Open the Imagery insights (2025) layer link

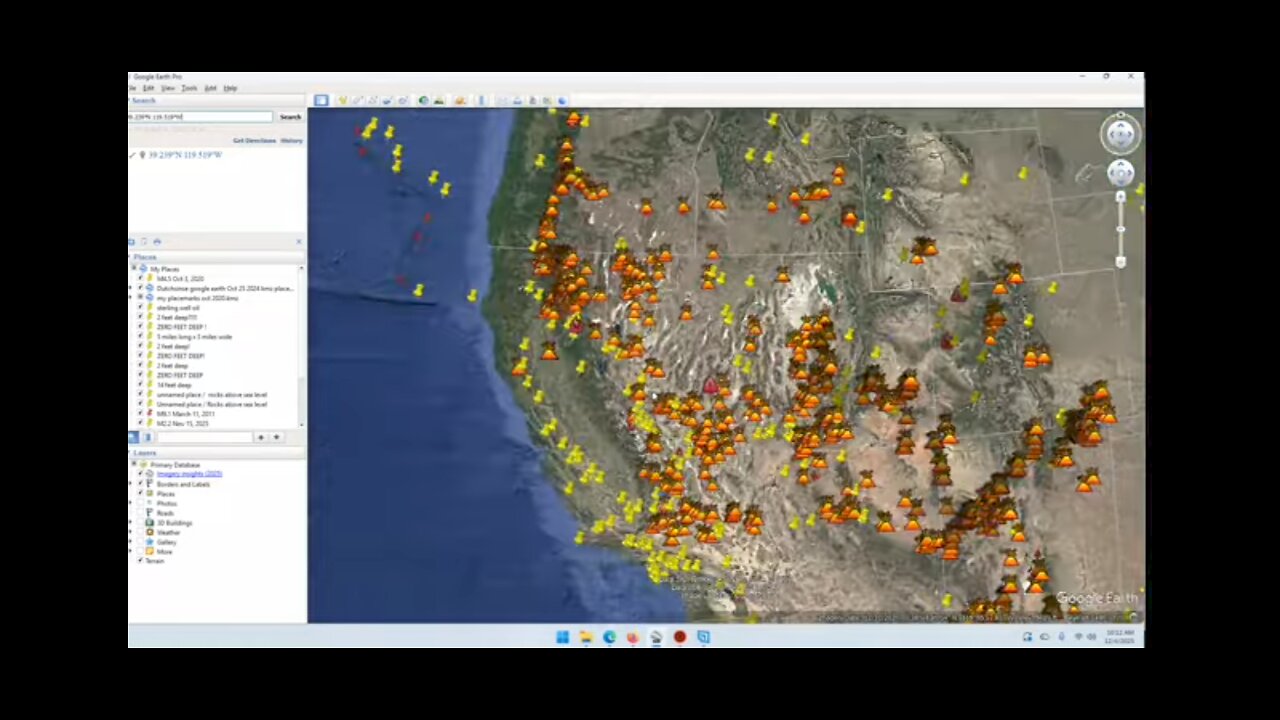[189, 474]
